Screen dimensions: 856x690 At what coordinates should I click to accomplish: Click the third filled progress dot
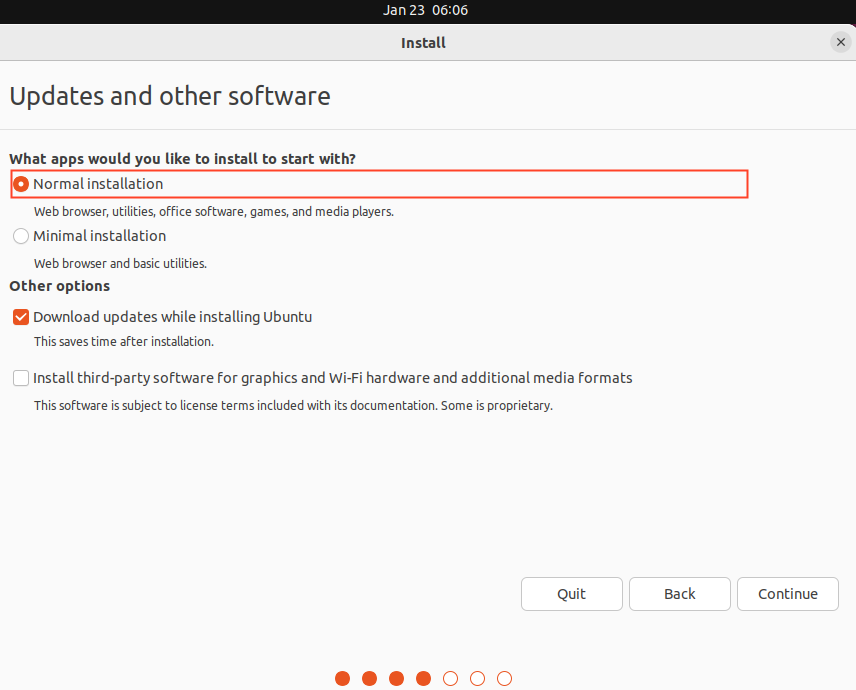(396, 678)
